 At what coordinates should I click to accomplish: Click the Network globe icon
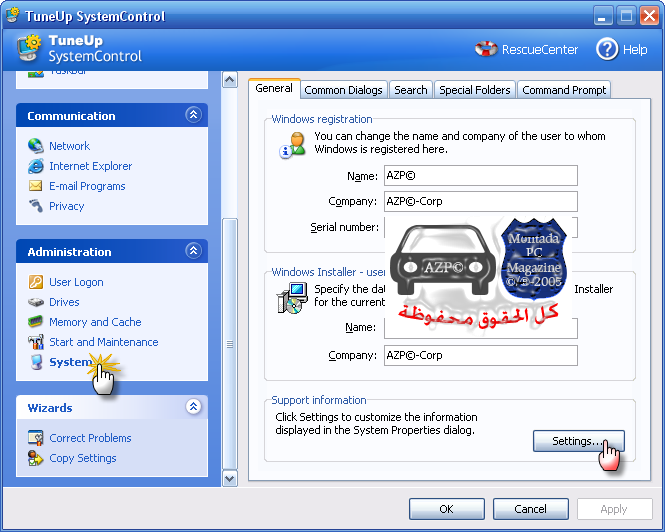tap(36, 146)
